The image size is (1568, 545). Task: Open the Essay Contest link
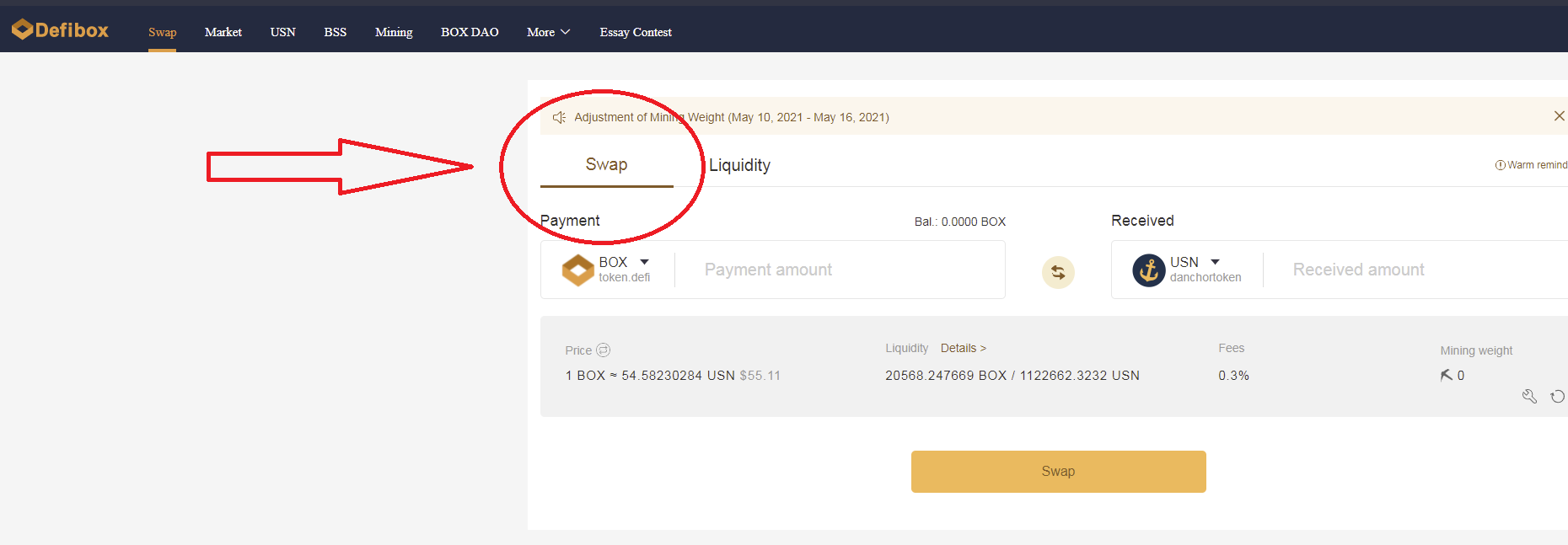tap(636, 32)
